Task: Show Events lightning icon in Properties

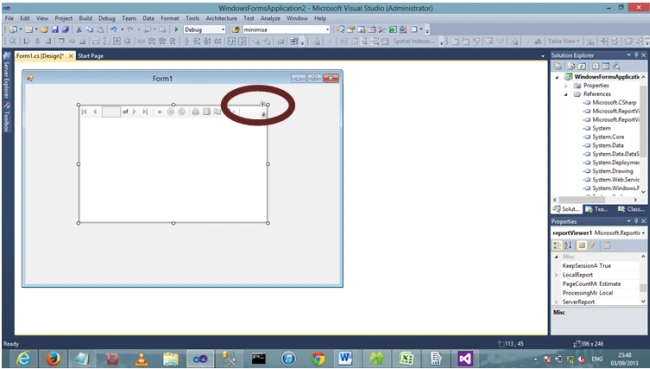Action: 593,245
